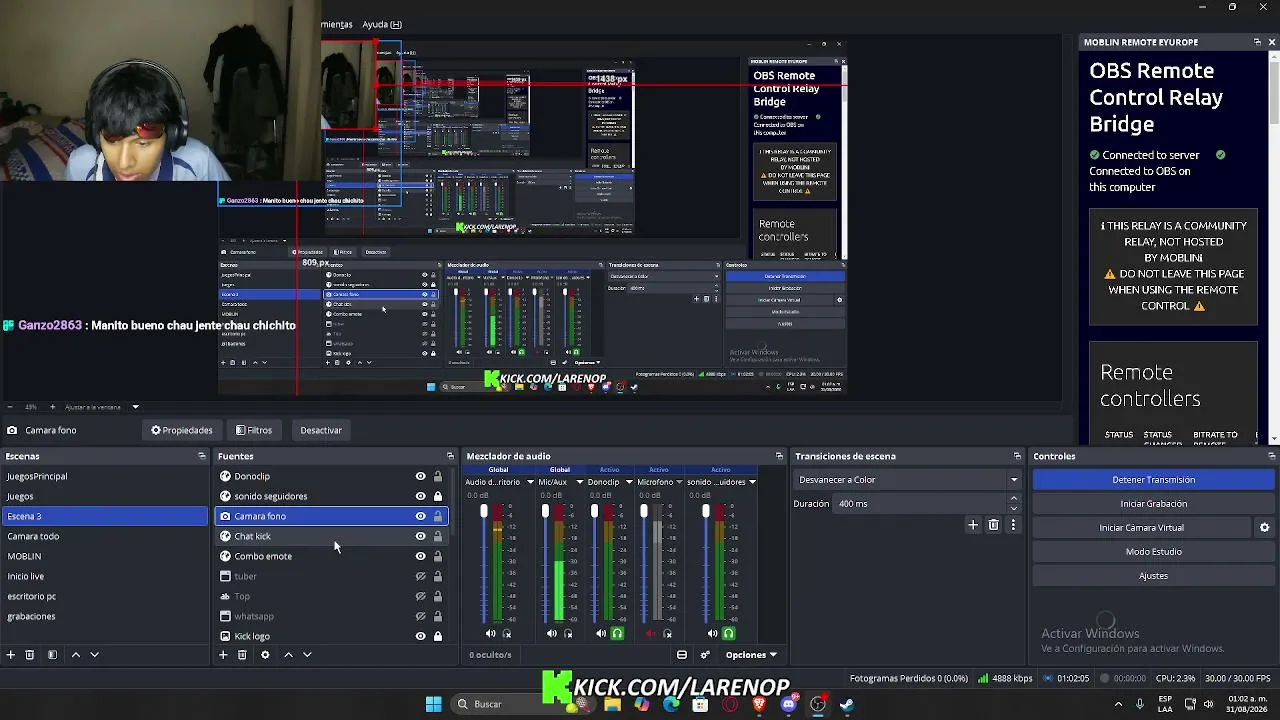This screenshot has height=720, width=1280.
Task: Adjust the Donoclip volume fader
Action: coord(595,513)
